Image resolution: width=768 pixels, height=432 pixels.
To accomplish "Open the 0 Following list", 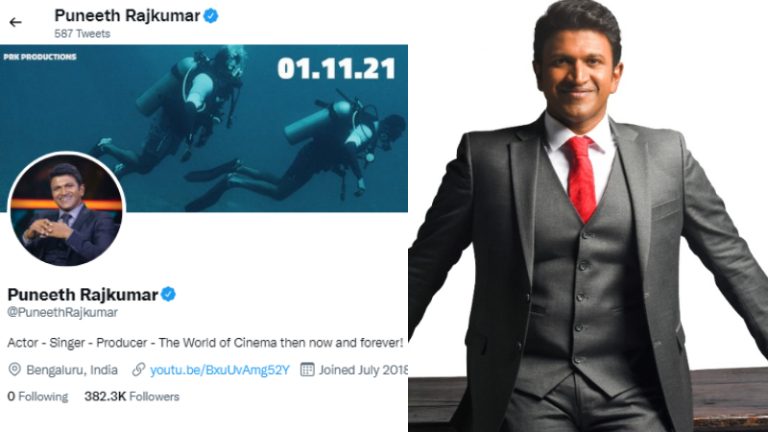I will click(38, 396).
